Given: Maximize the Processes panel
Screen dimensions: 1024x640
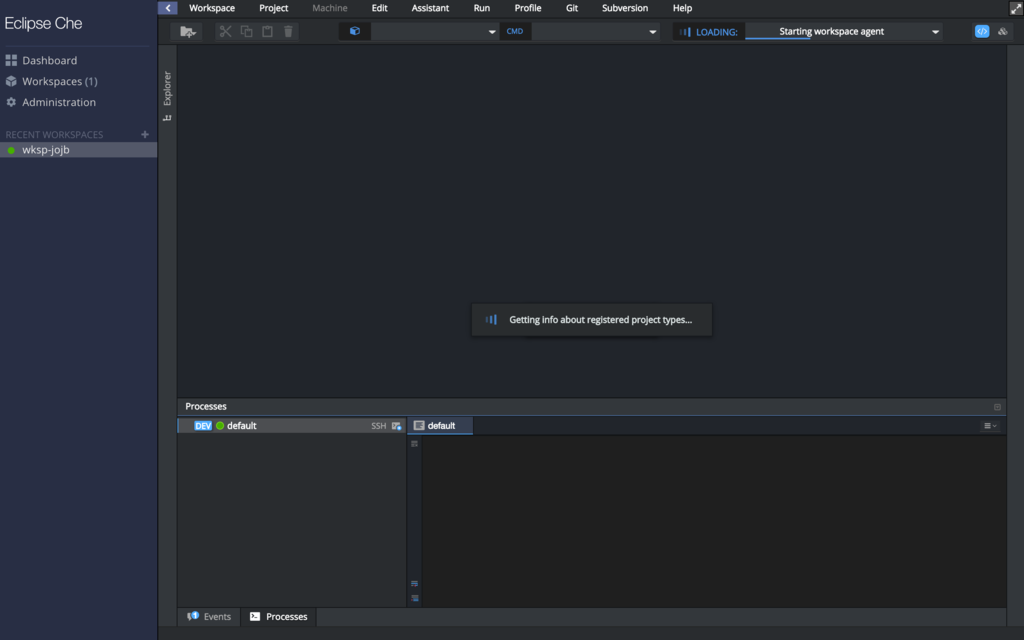Looking at the screenshot, I should point(997,406).
